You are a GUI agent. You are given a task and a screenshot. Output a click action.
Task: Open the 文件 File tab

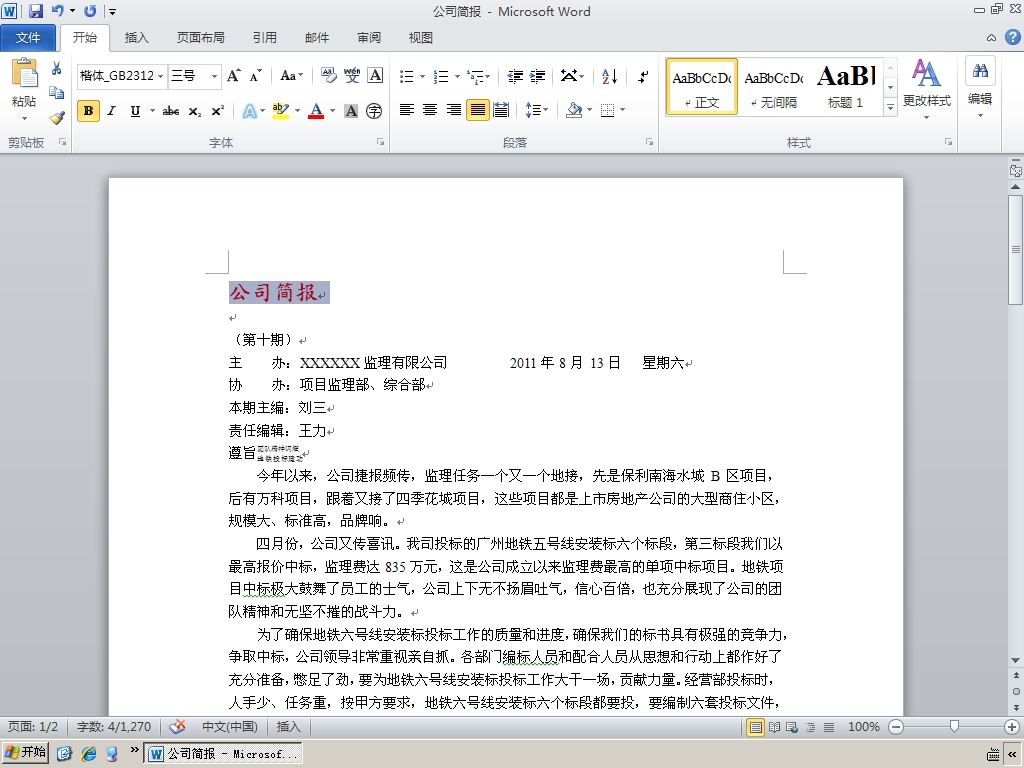click(x=27, y=38)
